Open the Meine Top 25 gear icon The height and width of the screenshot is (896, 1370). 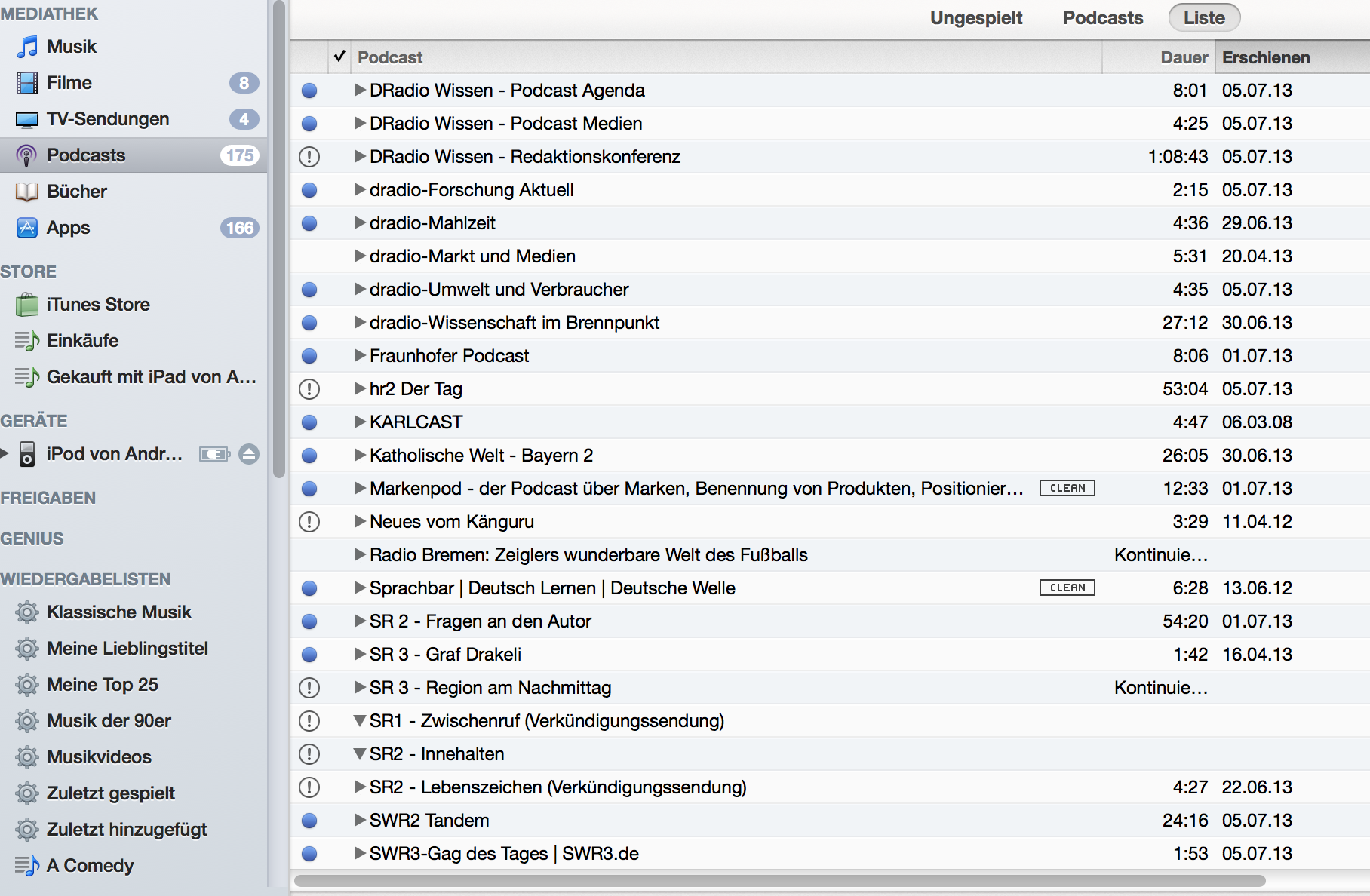pos(27,685)
